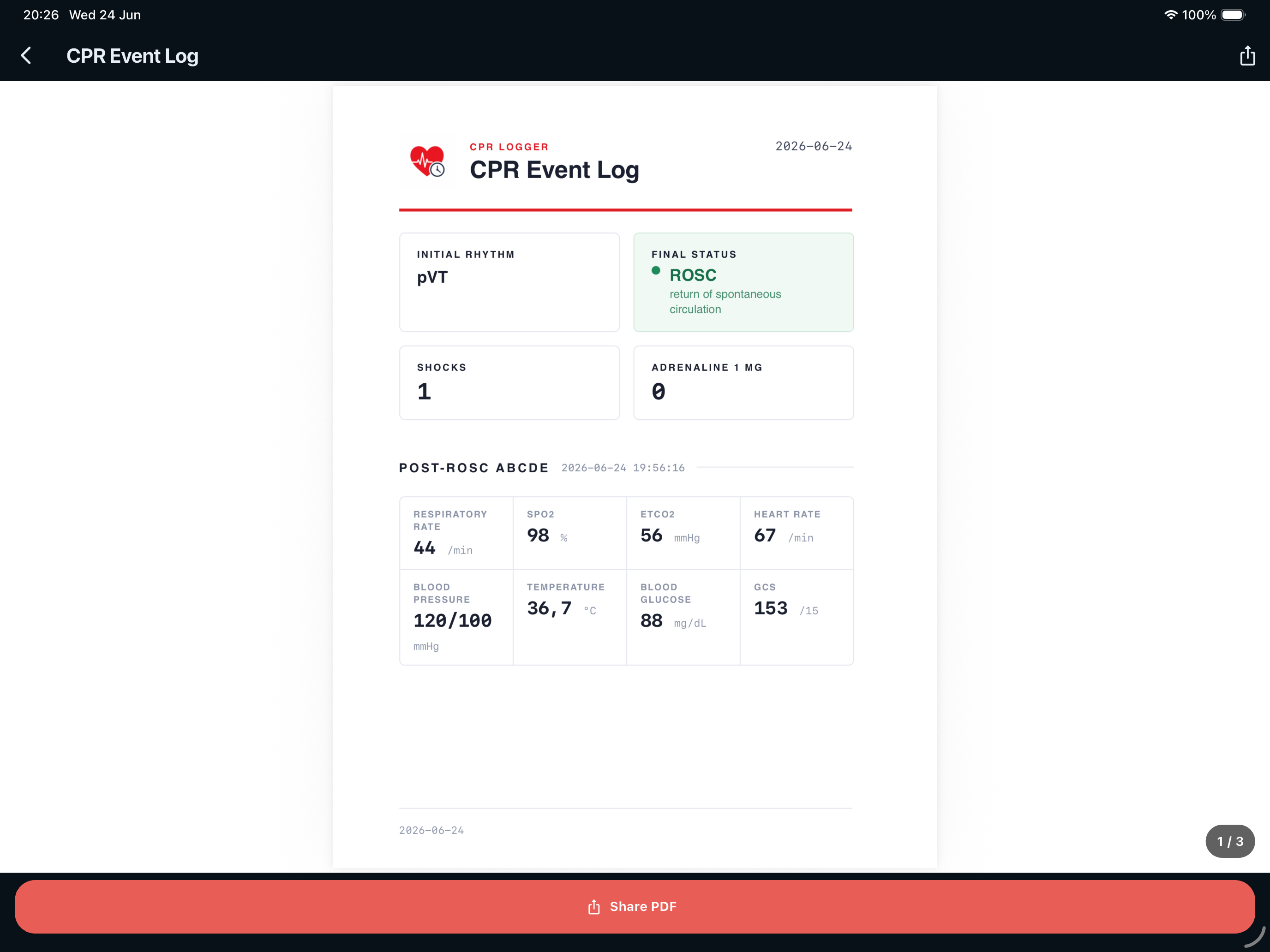This screenshot has width=1270, height=952.
Task: Tap the page indicator 1 / 3
Action: click(x=1230, y=841)
